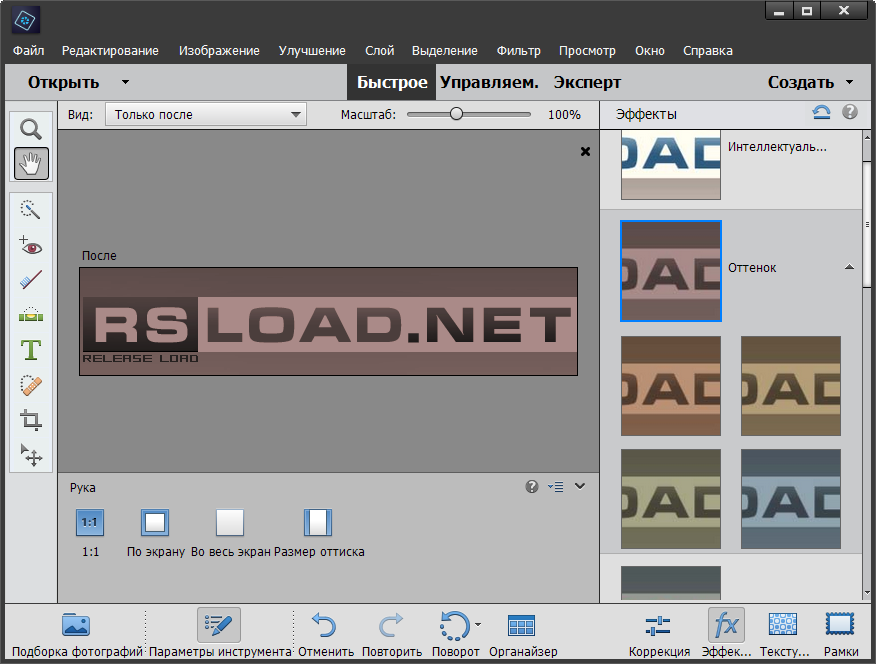Image resolution: width=876 pixels, height=664 pixels.
Task: Toggle Tool Options (Параметры инструмента) panel
Action: 220,634
